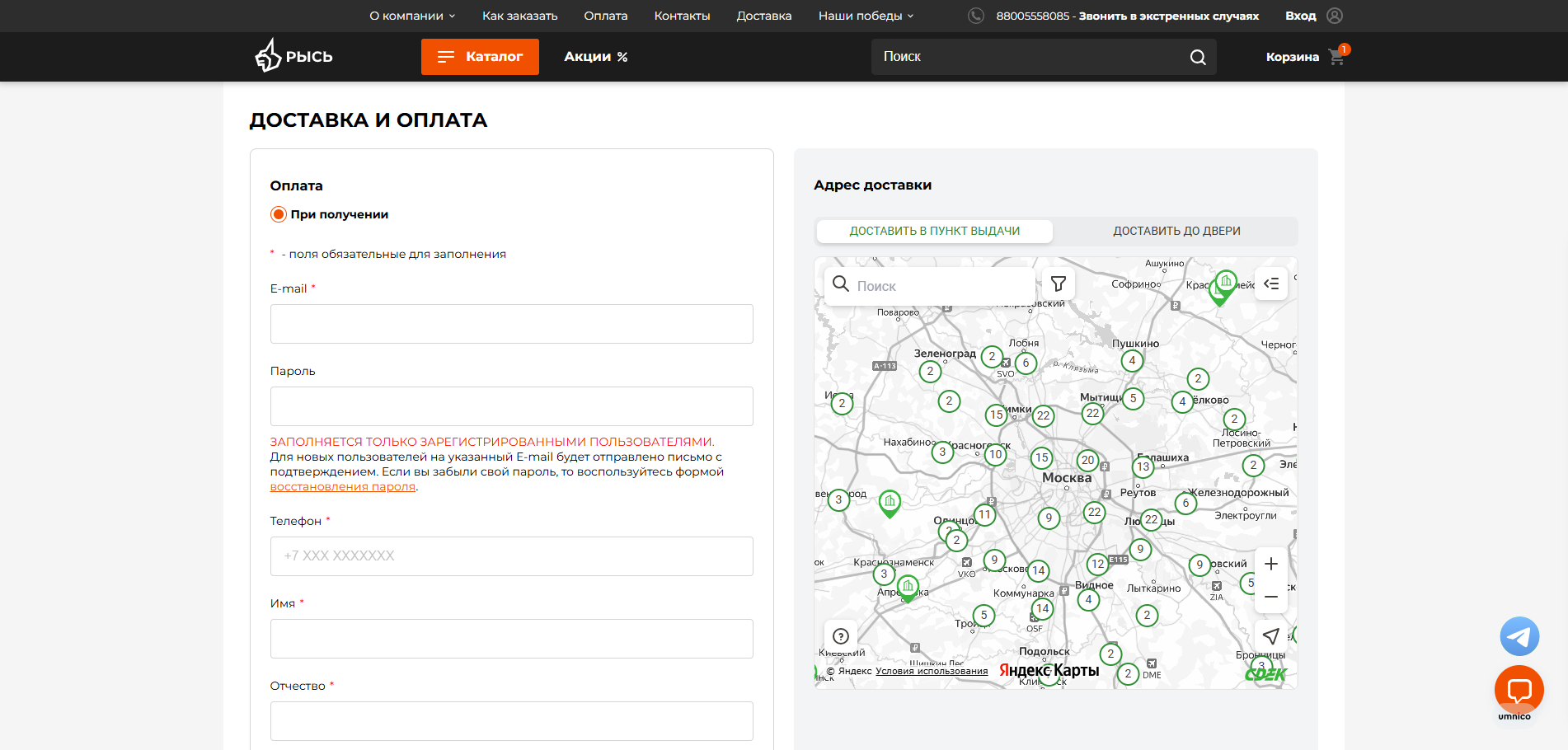The image size is (1568, 750).
Task: Expand the 'О компании' dropdown menu
Action: (x=412, y=16)
